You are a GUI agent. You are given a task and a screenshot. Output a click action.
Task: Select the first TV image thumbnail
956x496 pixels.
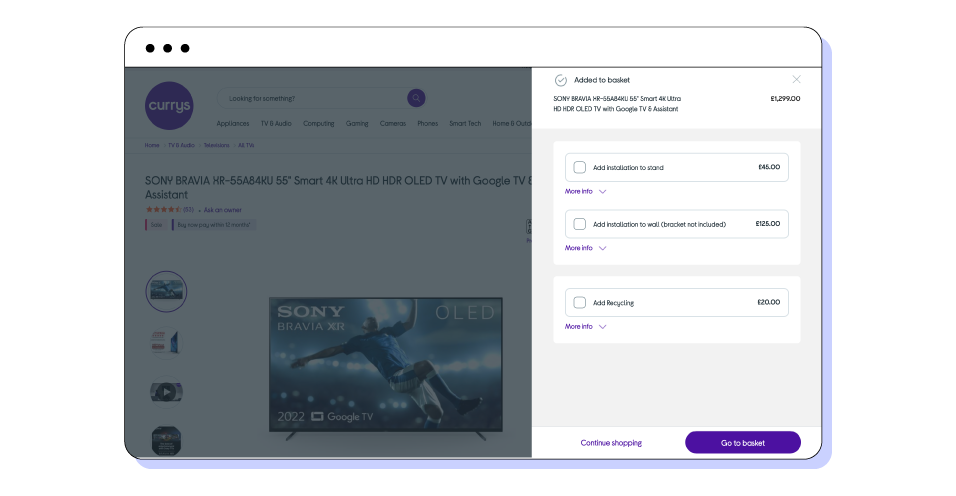(166, 291)
